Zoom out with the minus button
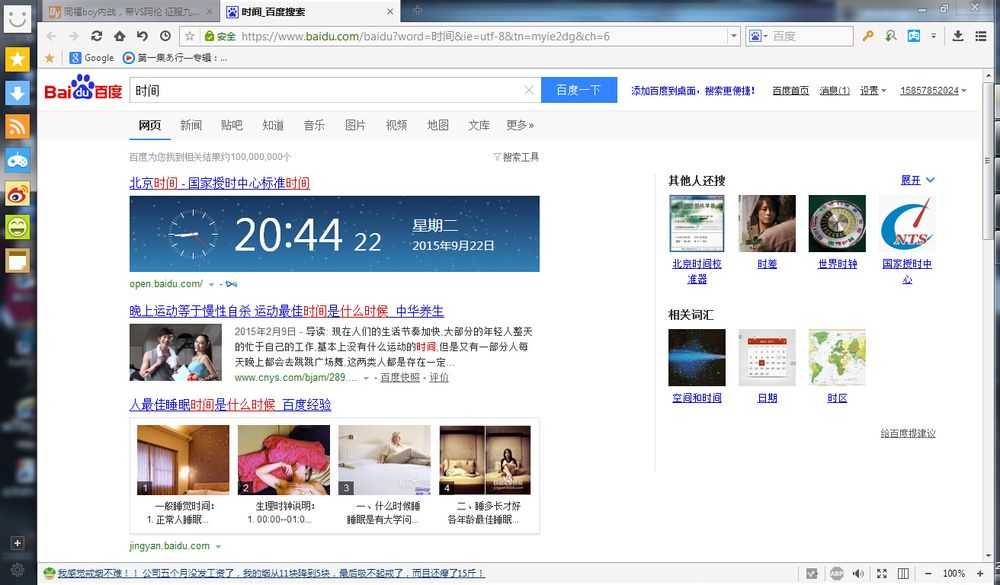The image size is (1000, 585). 928,574
